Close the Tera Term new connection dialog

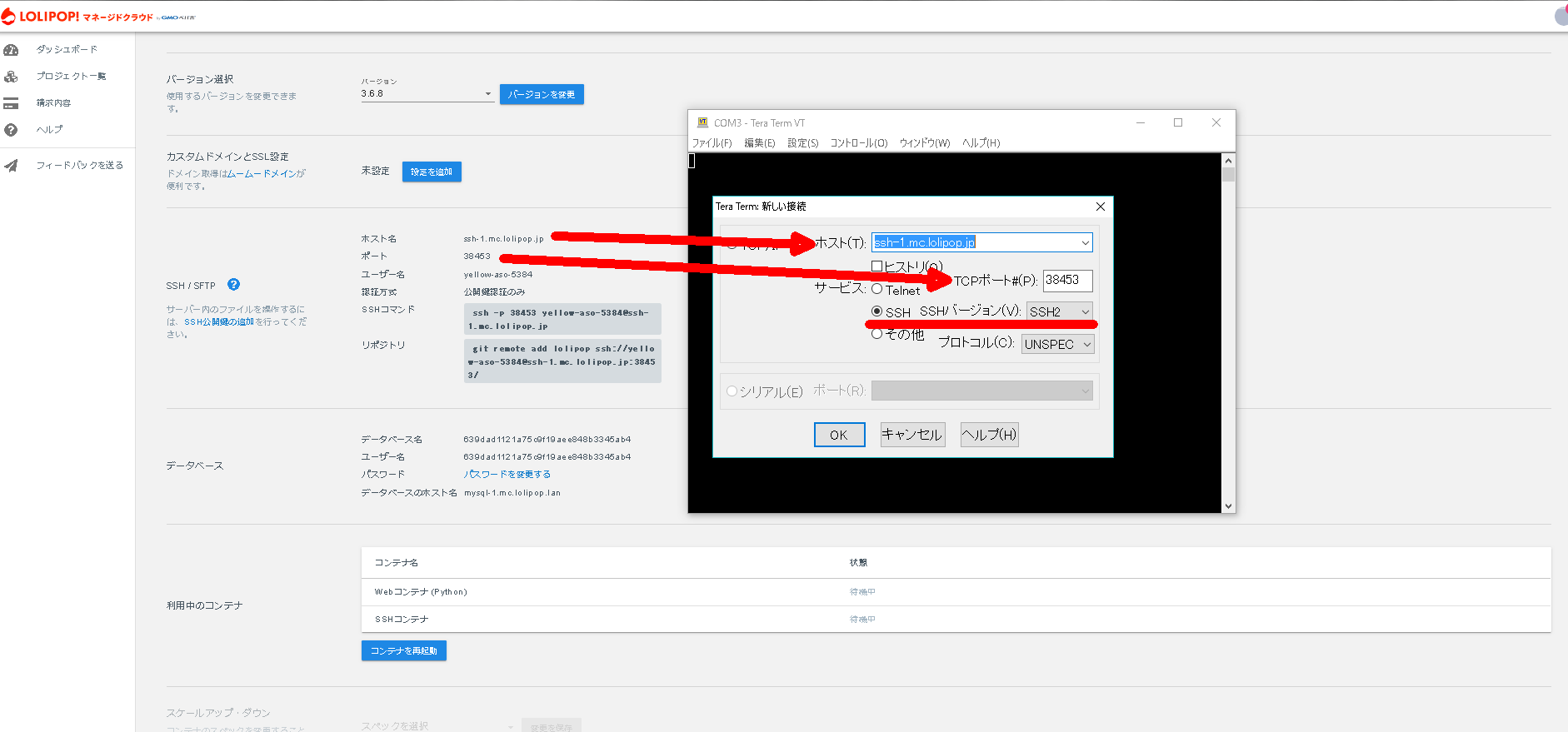click(1101, 207)
